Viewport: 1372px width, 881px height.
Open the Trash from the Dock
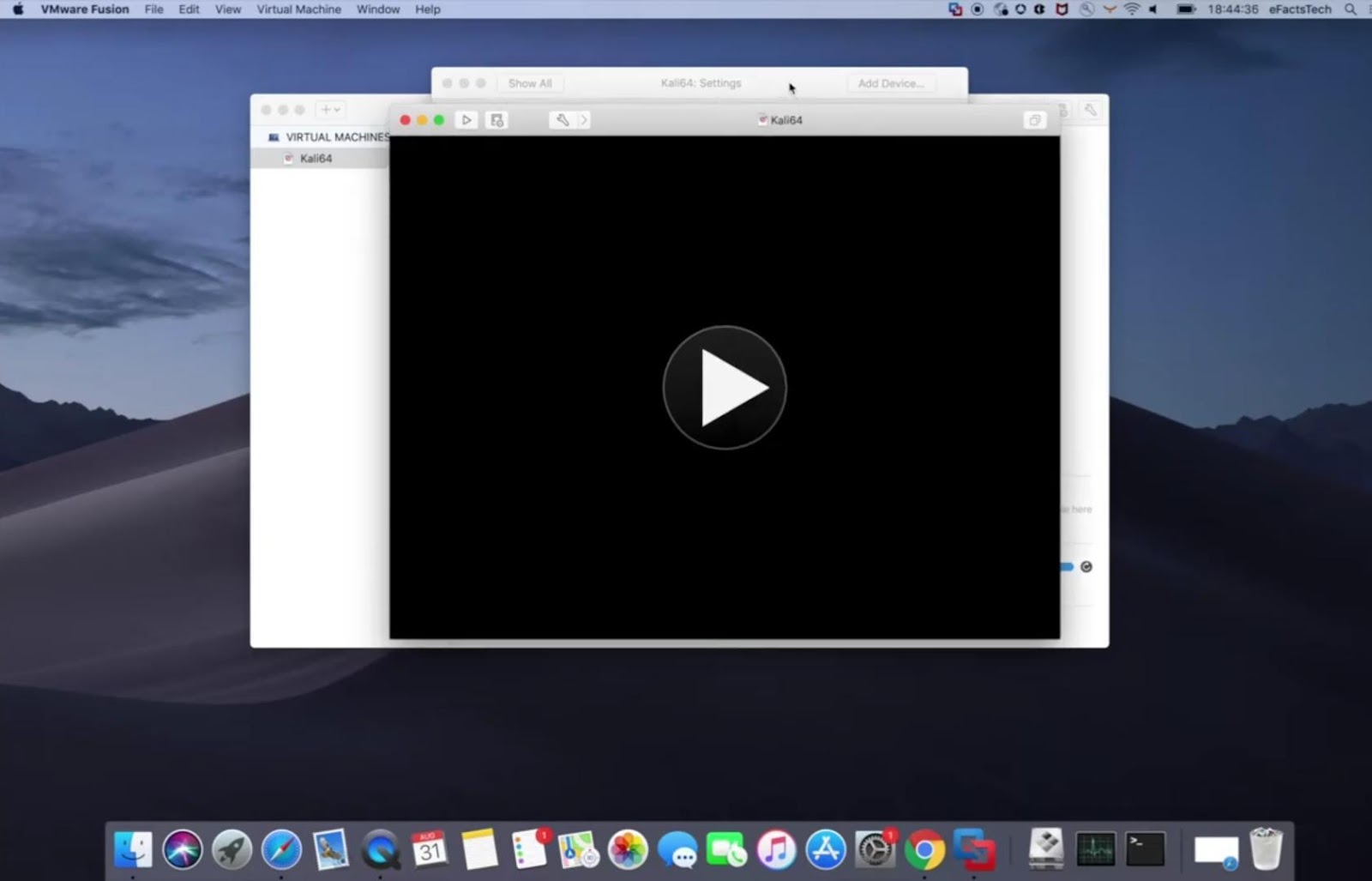pos(1266,849)
